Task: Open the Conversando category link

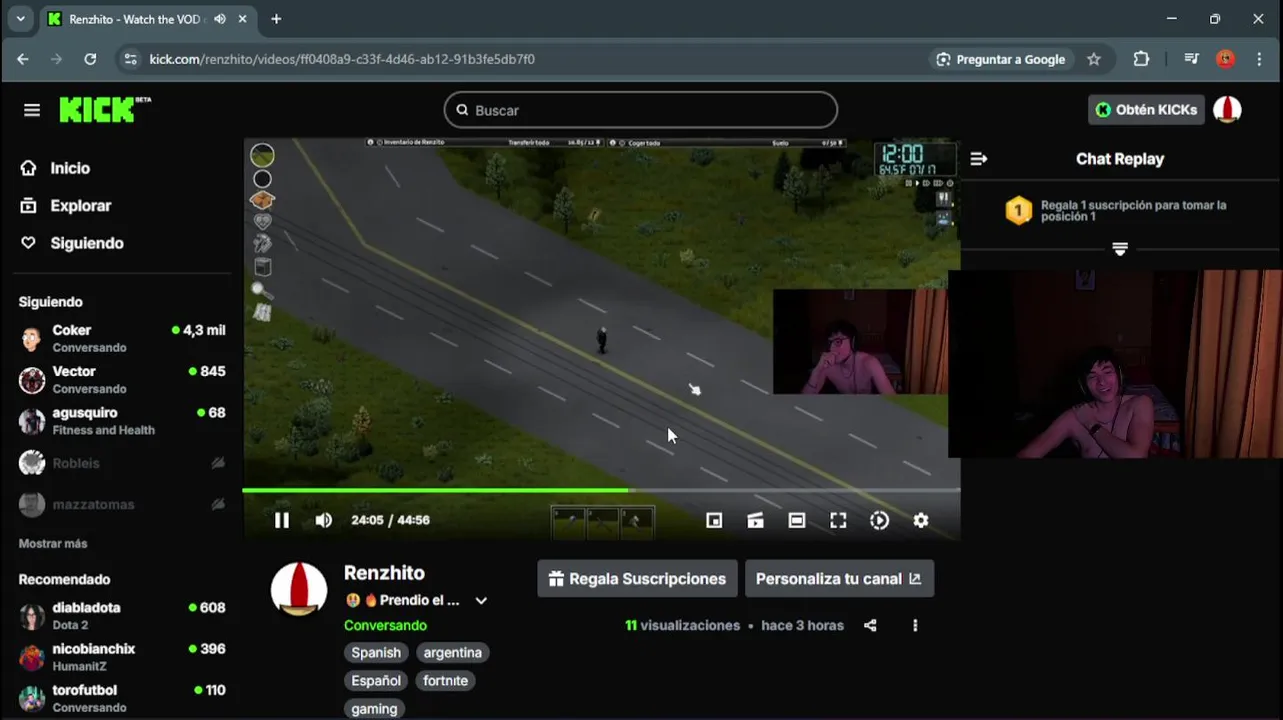Action: coord(385,625)
